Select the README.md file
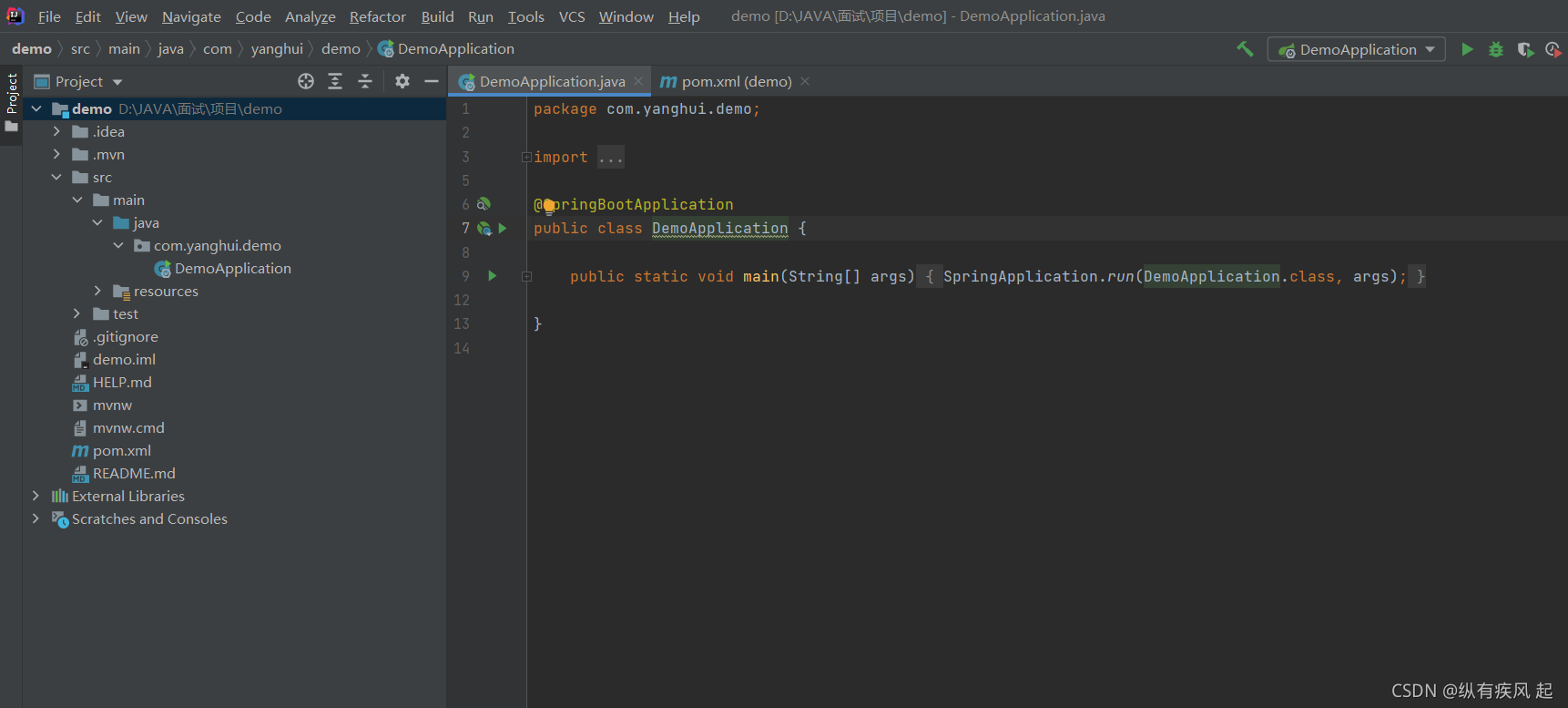Viewport: 1568px width, 708px height. (134, 473)
